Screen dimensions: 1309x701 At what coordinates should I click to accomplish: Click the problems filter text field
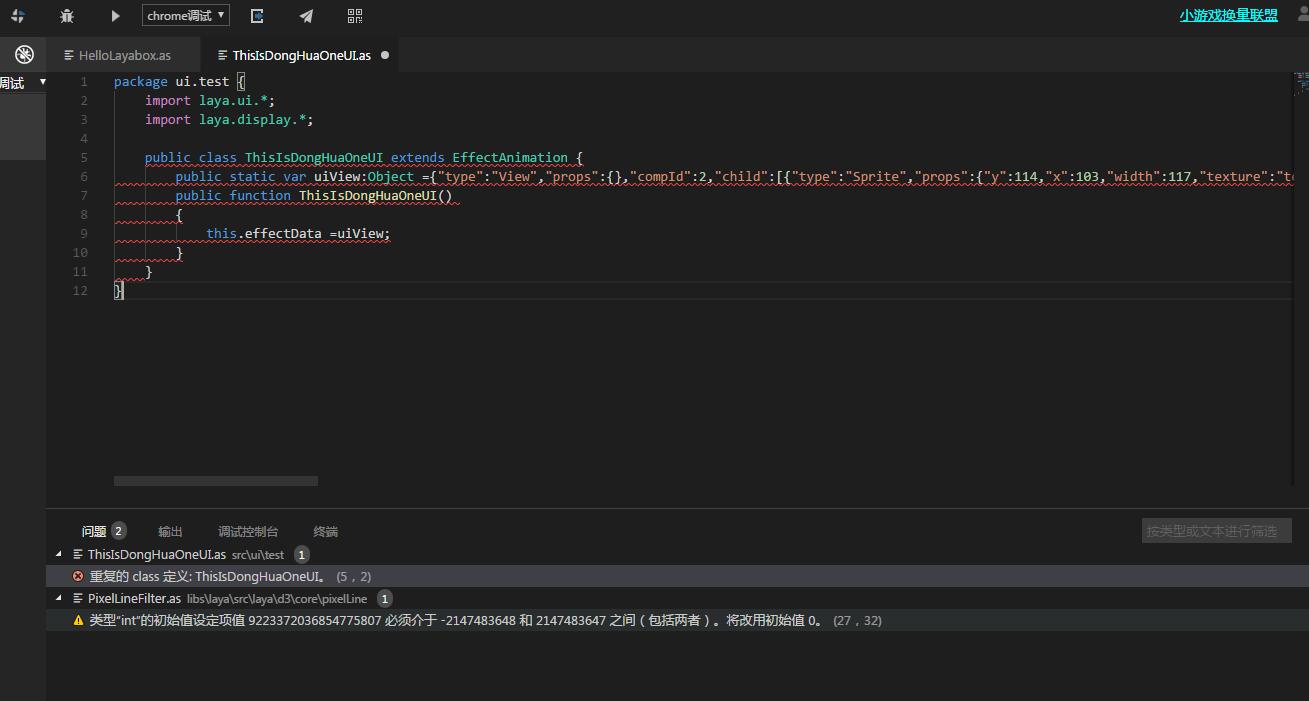[1216, 531]
